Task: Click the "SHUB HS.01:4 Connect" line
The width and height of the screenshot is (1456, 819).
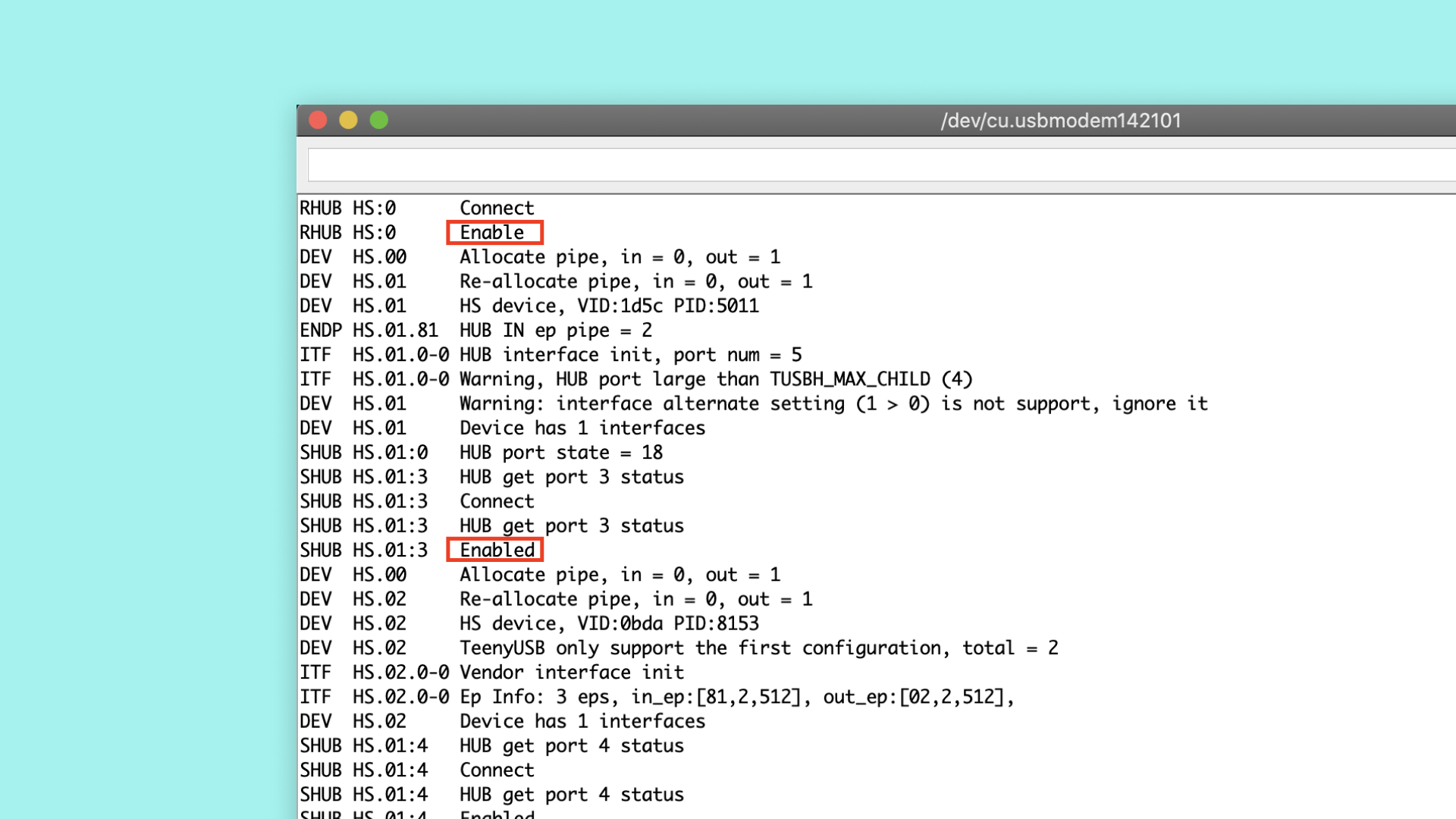Action: 497,770
